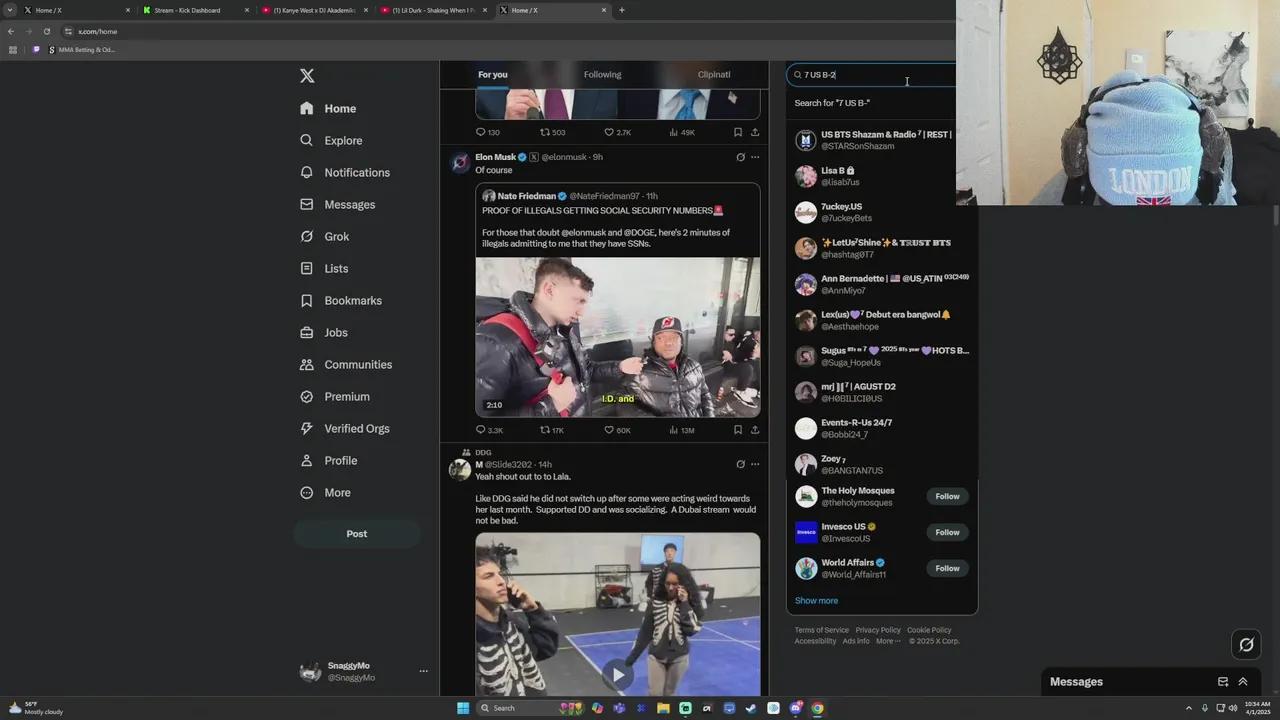Image resolution: width=1280 pixels, height=720 pixels.
Task: Follow The Holy Mosques account
Action: coord(947,496)
